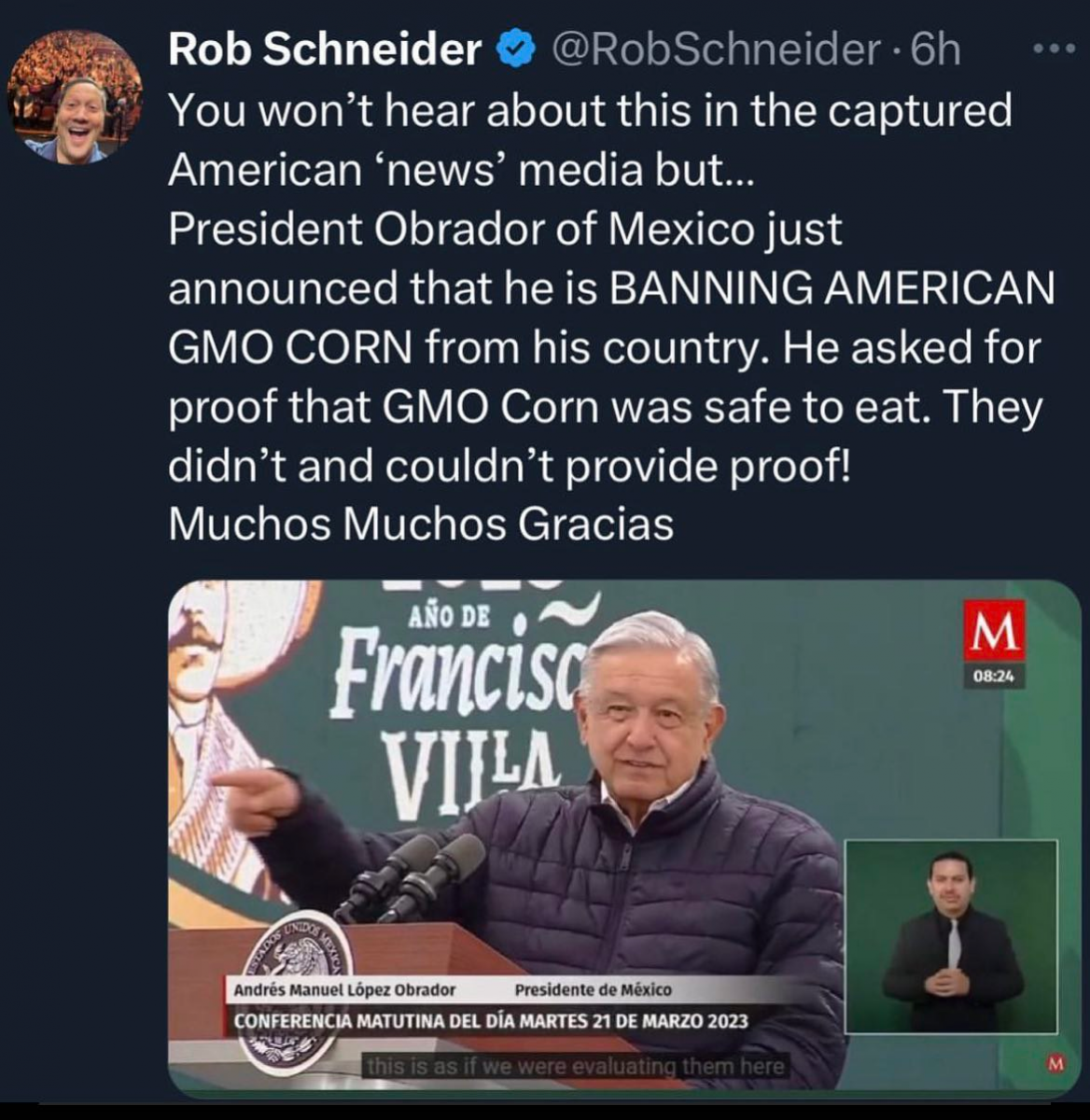Click the 'Andrés Manuel López Obrador' name caption

click(345, 989)
